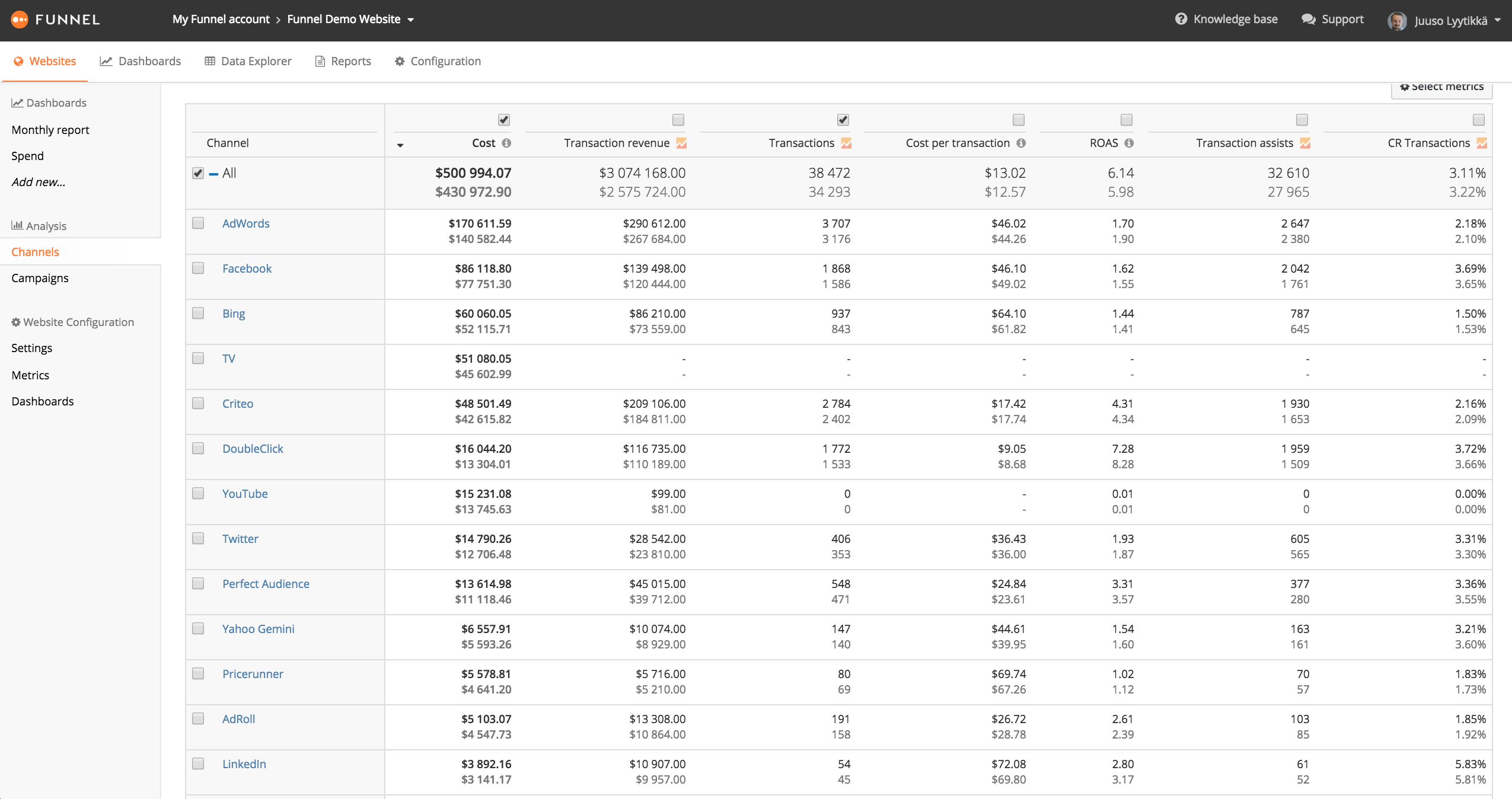The width and height of the screenshot is (1512, 799).
Task: Uncheck the Transactions column checkbox
Action: 843,120
